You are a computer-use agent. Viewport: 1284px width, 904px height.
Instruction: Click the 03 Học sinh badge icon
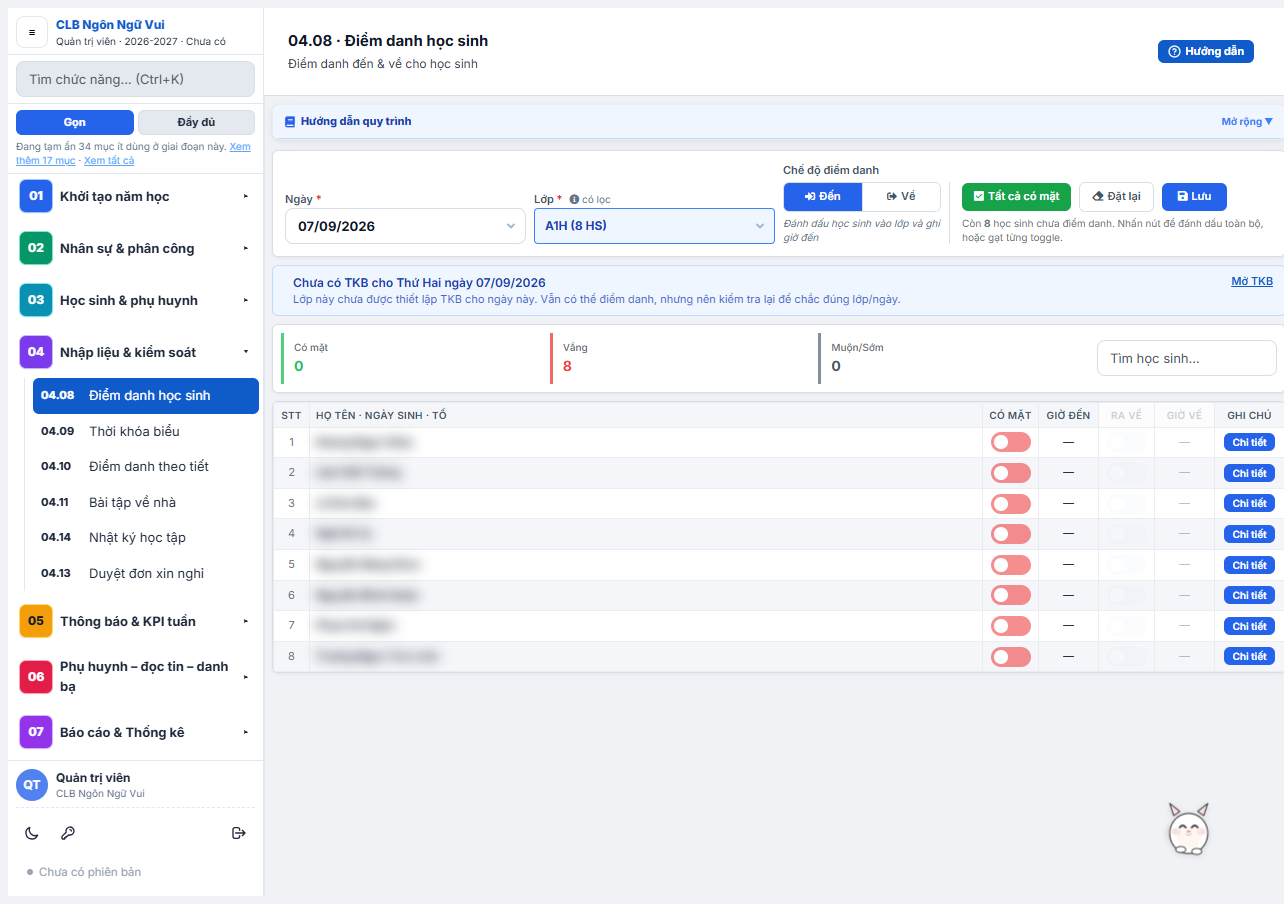coord(36,300)
